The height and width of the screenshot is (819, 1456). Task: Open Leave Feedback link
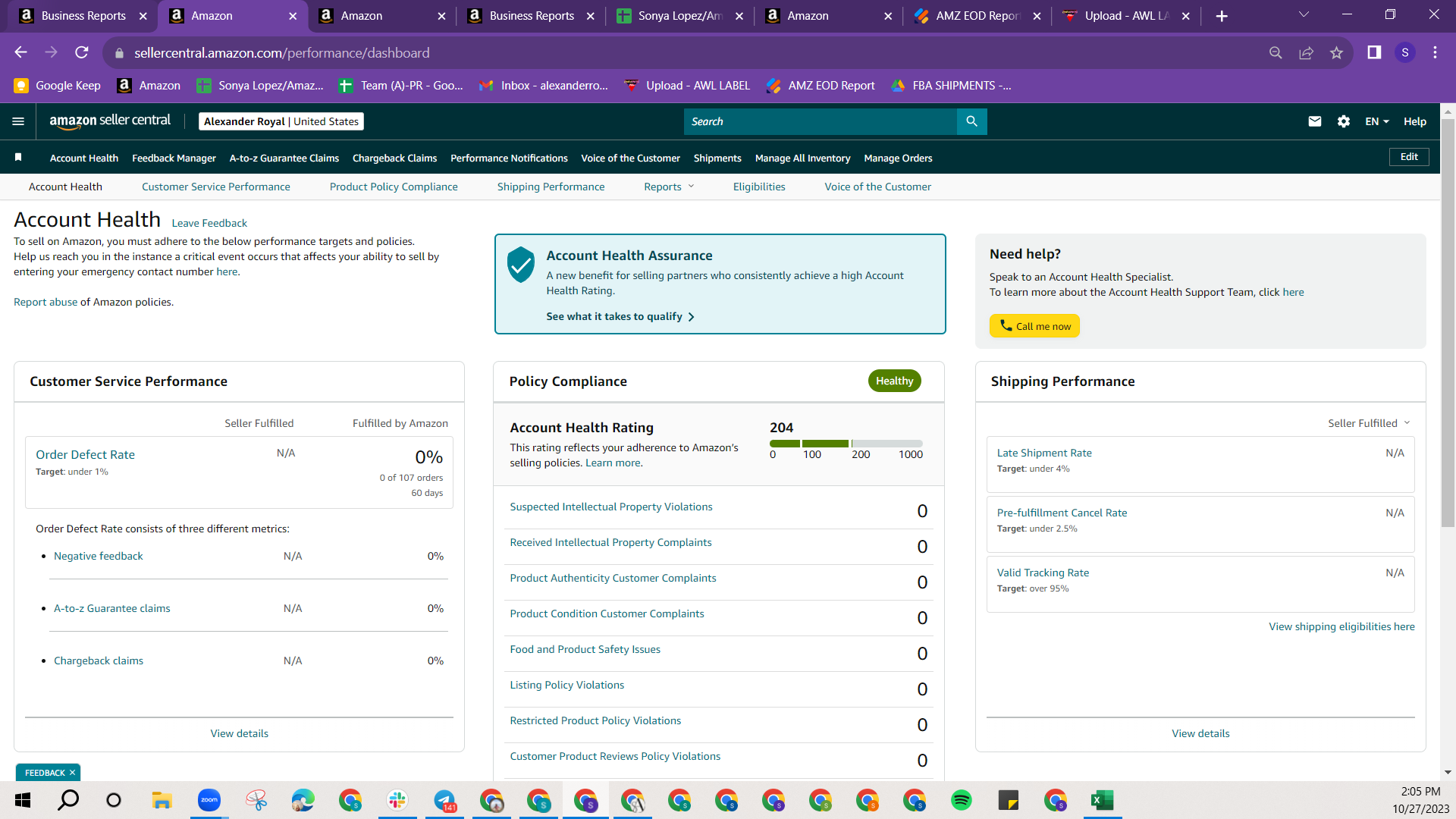[x=209, y=223]
